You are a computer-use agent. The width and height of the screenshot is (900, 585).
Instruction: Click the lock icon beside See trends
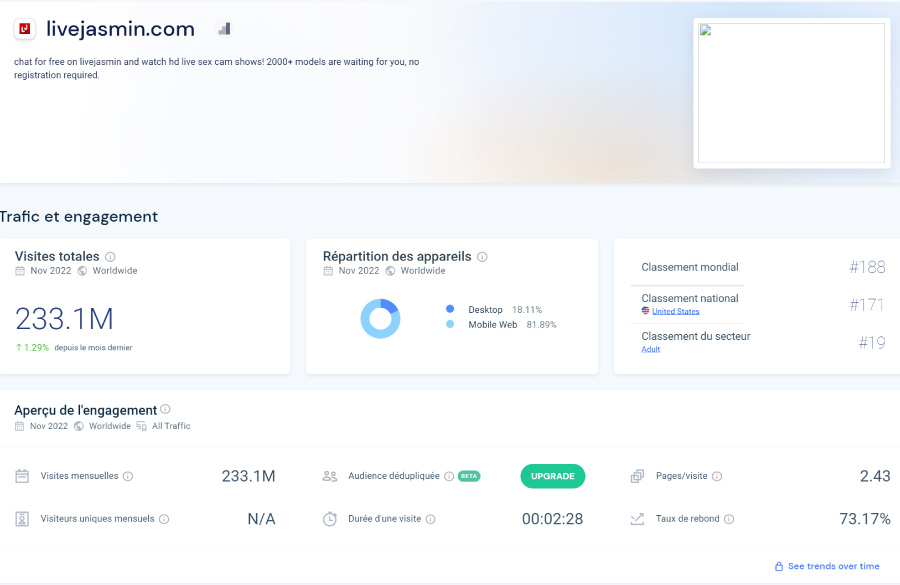pos(779,567)
